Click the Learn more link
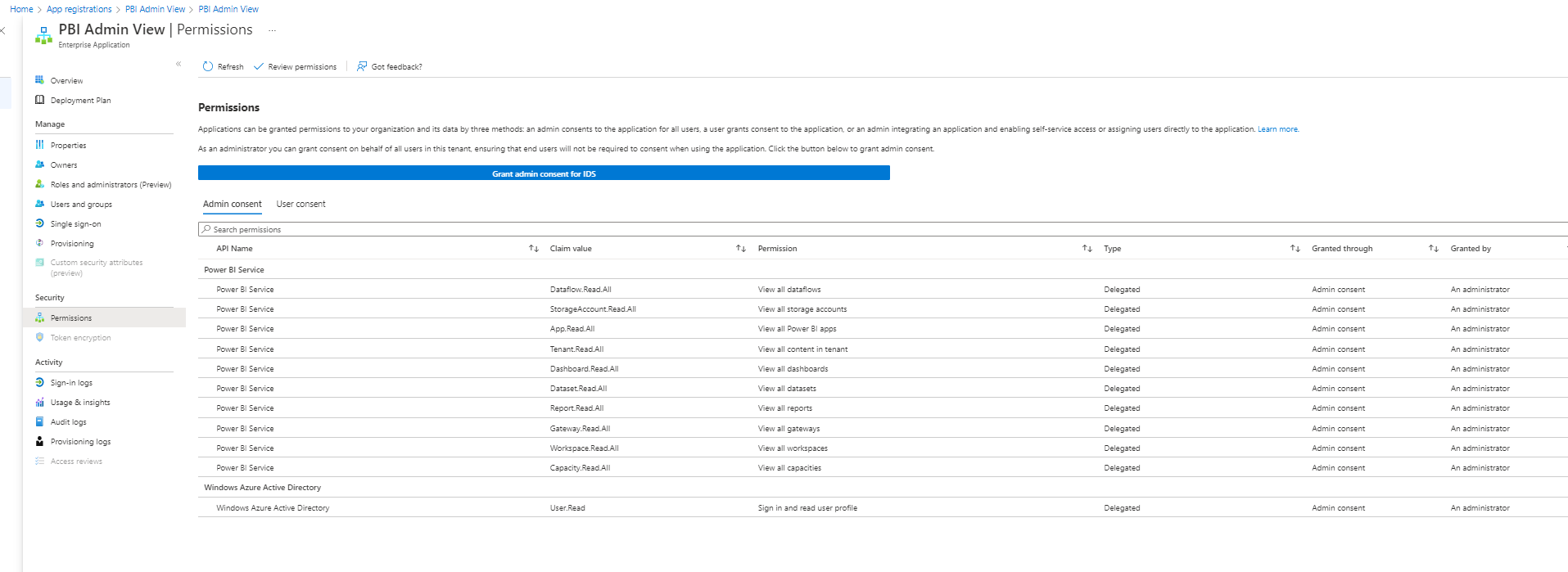Viewport: 1568px width, 572px height. coord(1277,129)
